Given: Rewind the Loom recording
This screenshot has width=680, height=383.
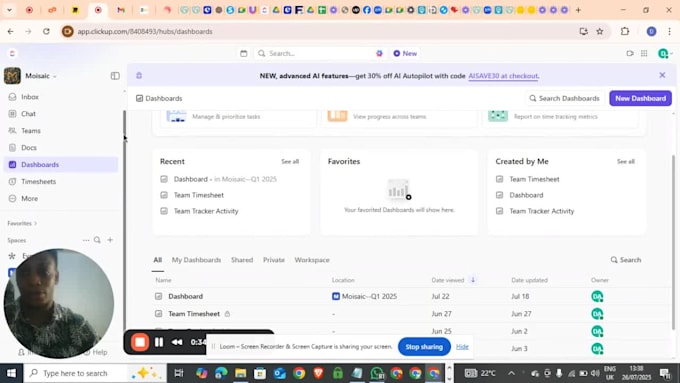Looking at the screenshot, I should (177, 342).
